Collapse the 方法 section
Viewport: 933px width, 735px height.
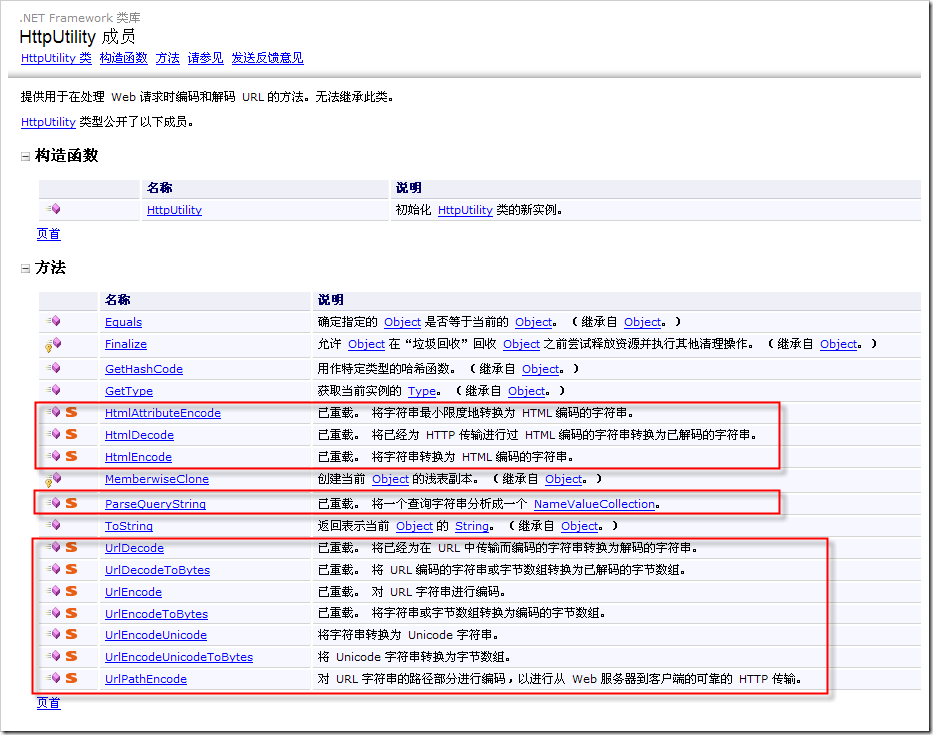(x=26, y=268)
